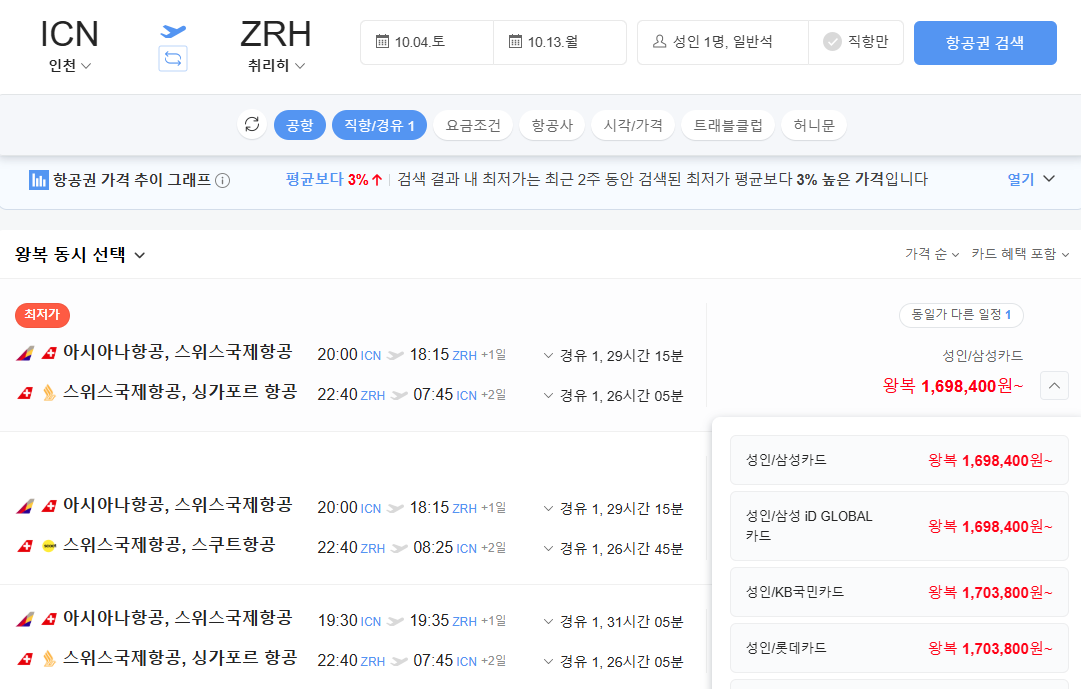Viewport: 1081px width, 689px height.
Task: Expand 경유 1, 29시간 15분 on 최저가 flight
Action: (613, 356)
